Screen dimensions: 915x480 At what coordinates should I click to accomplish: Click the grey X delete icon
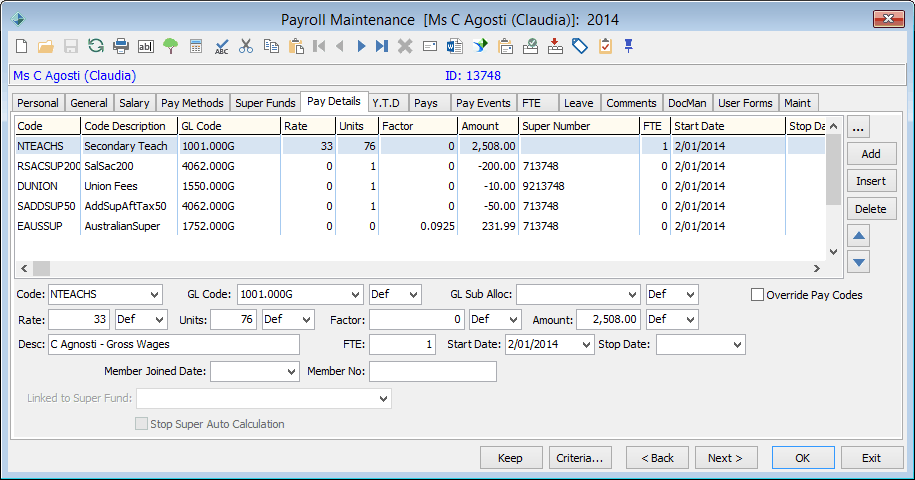(405, 46)
